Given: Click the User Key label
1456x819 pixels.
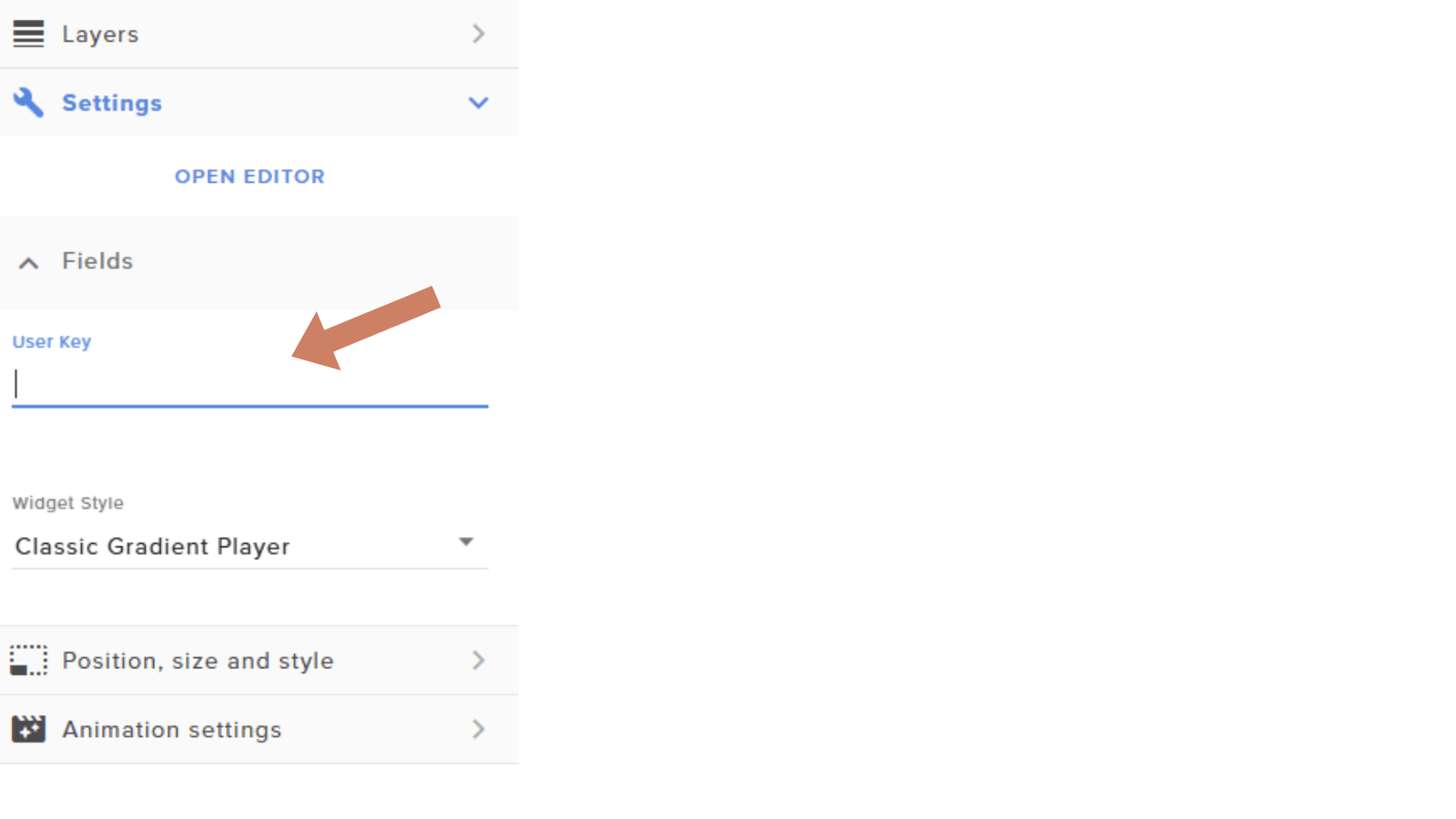Looking at the screenshot, I should point(52,342).
